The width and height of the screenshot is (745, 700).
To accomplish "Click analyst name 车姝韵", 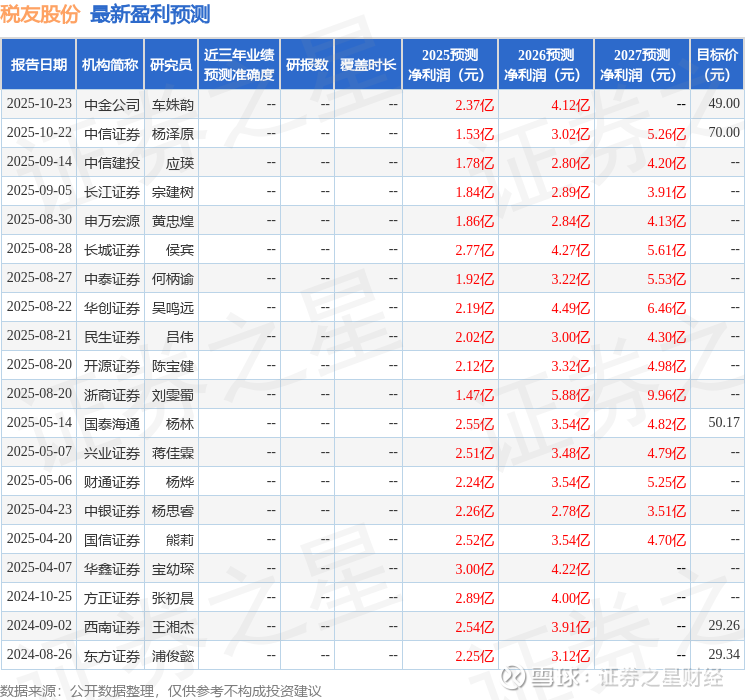I will pos(173,105).
